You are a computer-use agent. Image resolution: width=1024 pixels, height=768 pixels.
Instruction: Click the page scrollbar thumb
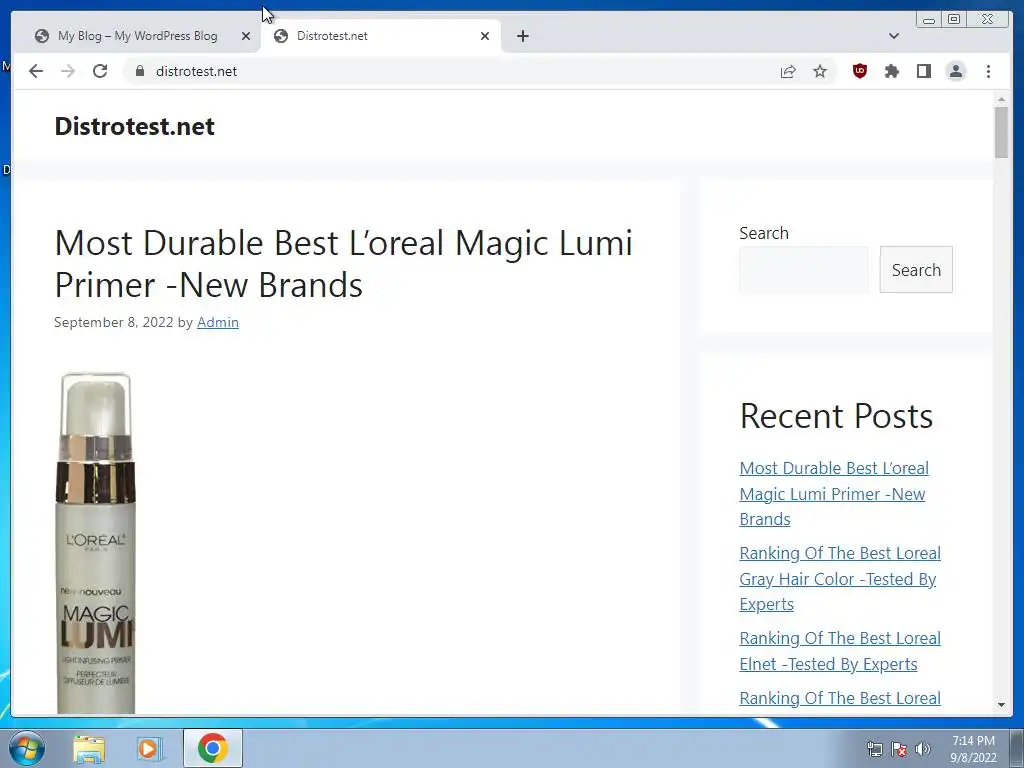pyautogui.click(x=1001, y=133)
